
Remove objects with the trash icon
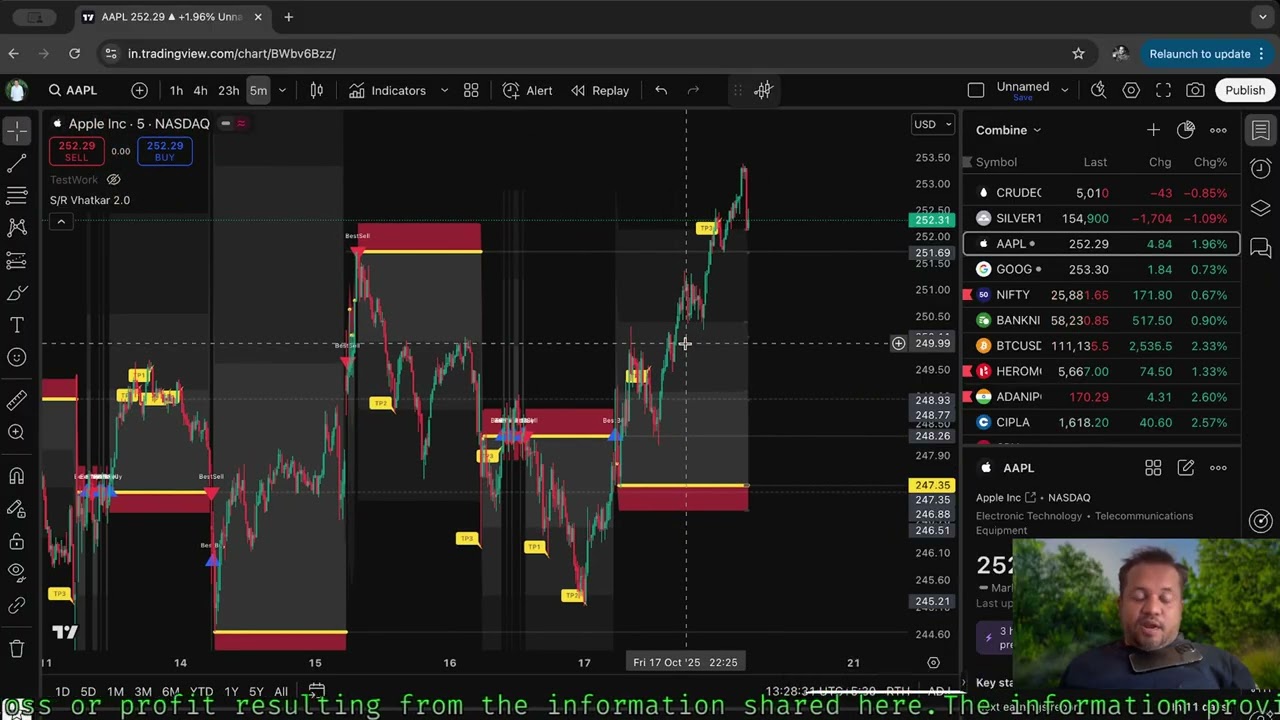coord(17,648)
